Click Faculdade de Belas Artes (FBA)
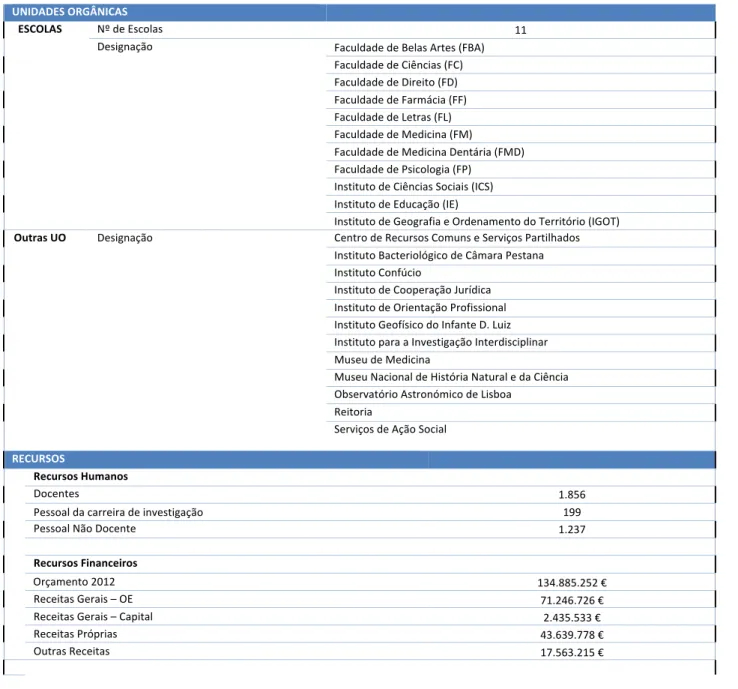 pos(409,48)
